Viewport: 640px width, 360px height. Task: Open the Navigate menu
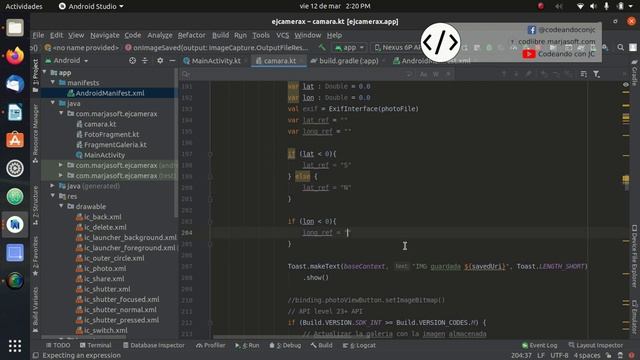pyautogui.click(x=105, y=35)
